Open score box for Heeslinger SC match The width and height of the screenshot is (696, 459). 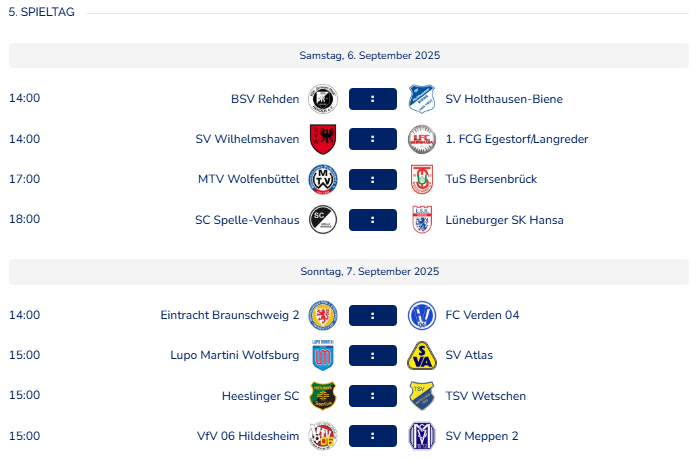373,396
